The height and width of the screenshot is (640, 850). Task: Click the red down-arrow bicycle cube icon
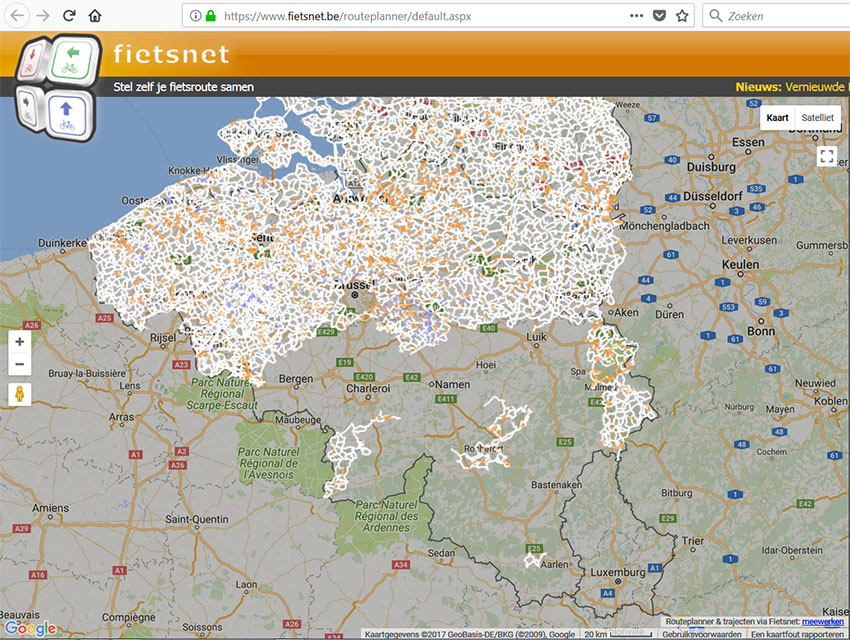(x=31, y=61)
